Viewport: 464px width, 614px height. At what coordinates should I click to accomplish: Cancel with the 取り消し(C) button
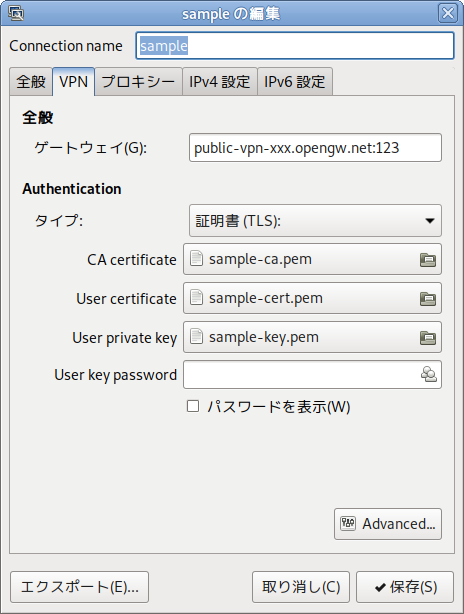click(301, 587)
